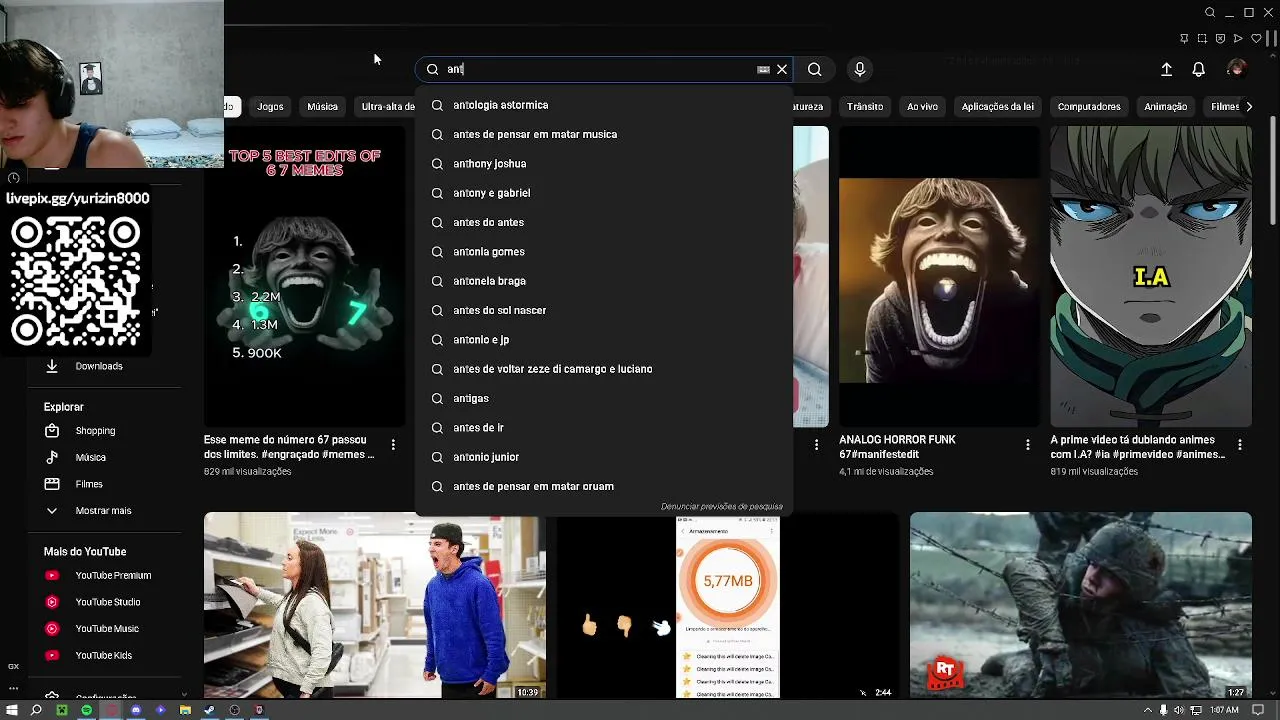Open Spotify from the taskbar

86,710
